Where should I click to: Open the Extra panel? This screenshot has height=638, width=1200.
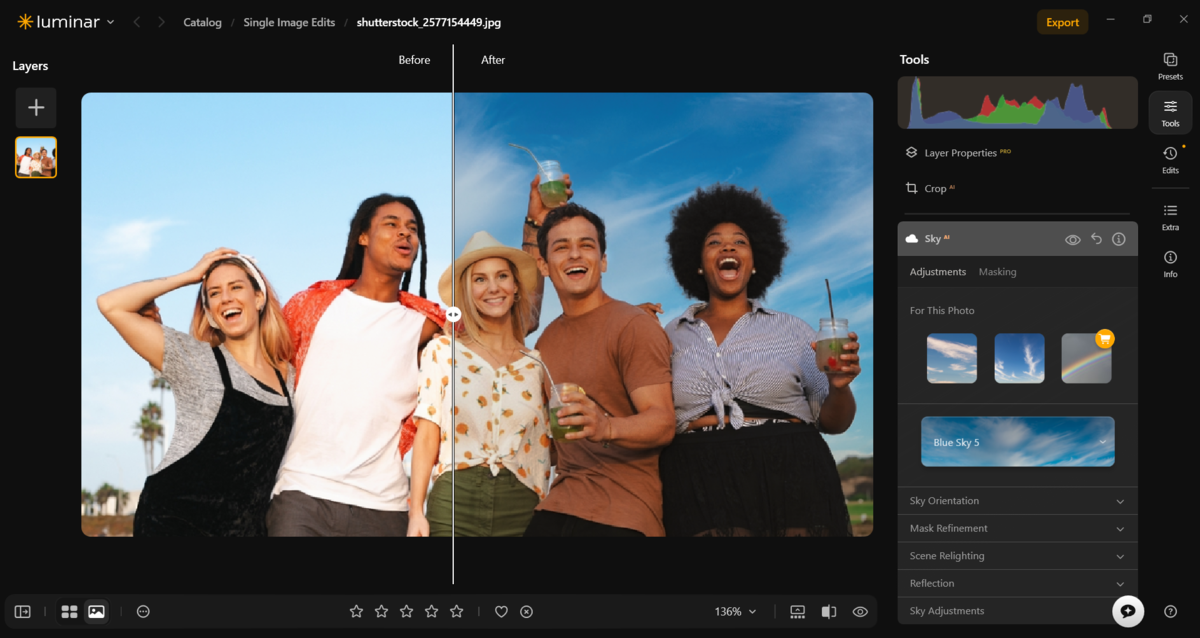click(x=1170, y=217)
